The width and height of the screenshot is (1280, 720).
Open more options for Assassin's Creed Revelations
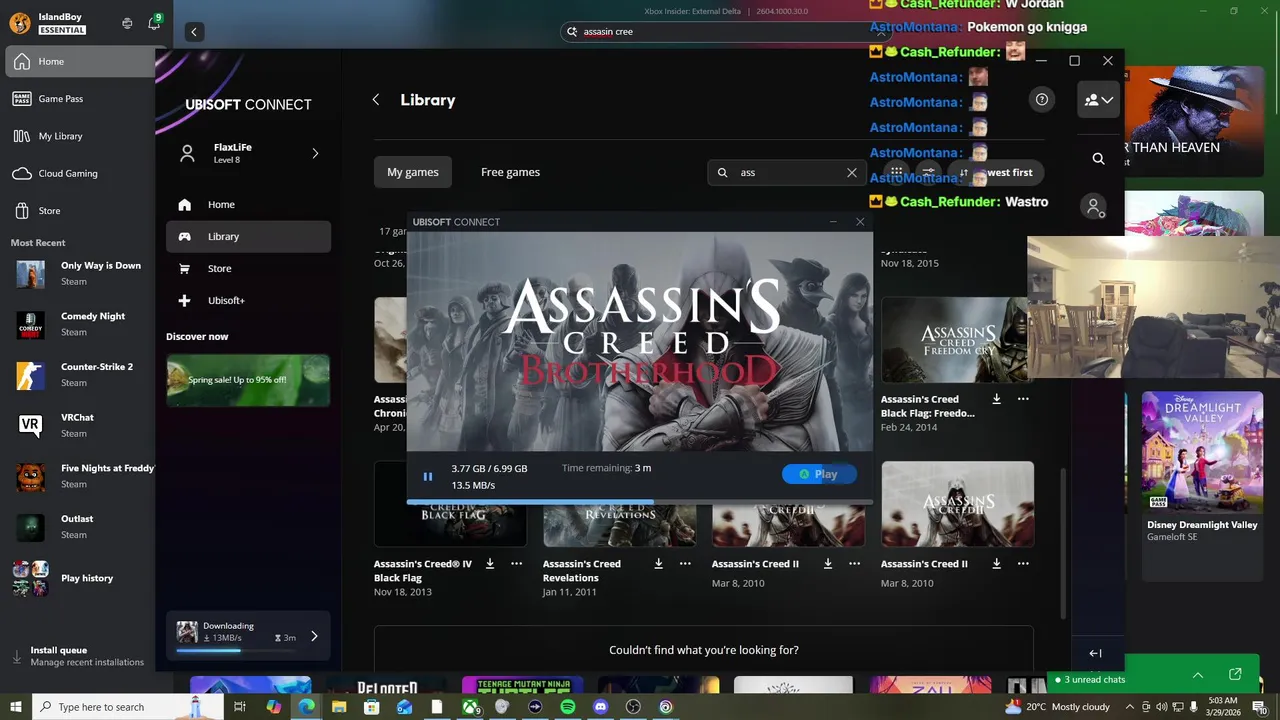pos(685,564)
